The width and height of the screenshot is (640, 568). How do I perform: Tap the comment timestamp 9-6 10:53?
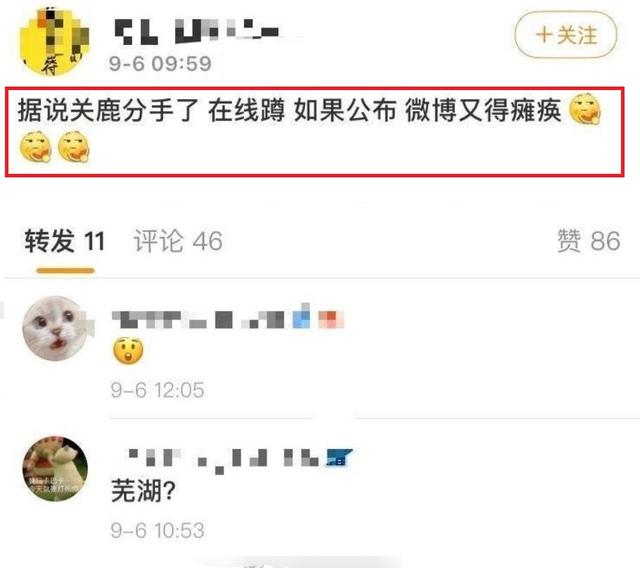[x=158, y=530]
